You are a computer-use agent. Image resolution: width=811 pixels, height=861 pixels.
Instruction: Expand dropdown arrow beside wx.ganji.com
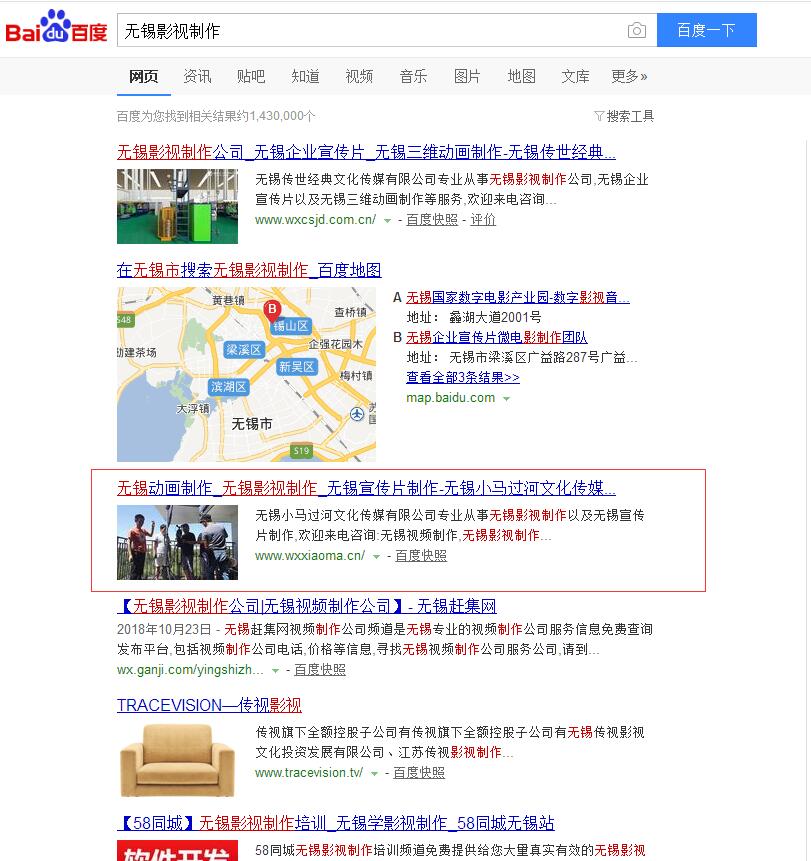275,671
